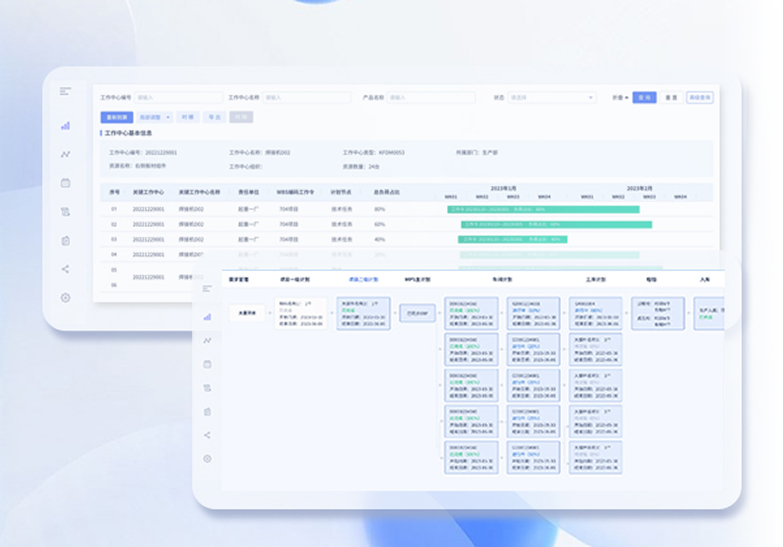Open the bar chart icon in upper sidebar
The width and height of the screenshot is (783, 547).
point(65,126)
